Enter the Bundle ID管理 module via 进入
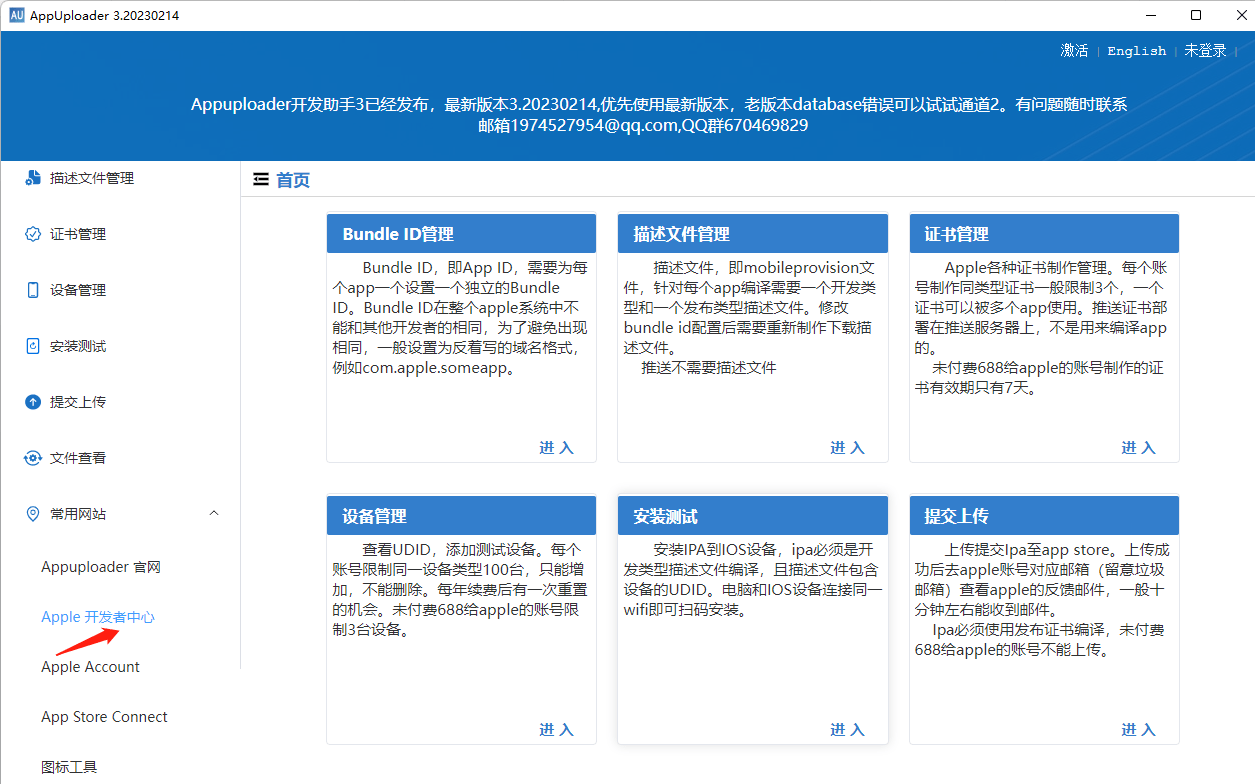 (x=556, y=448)
